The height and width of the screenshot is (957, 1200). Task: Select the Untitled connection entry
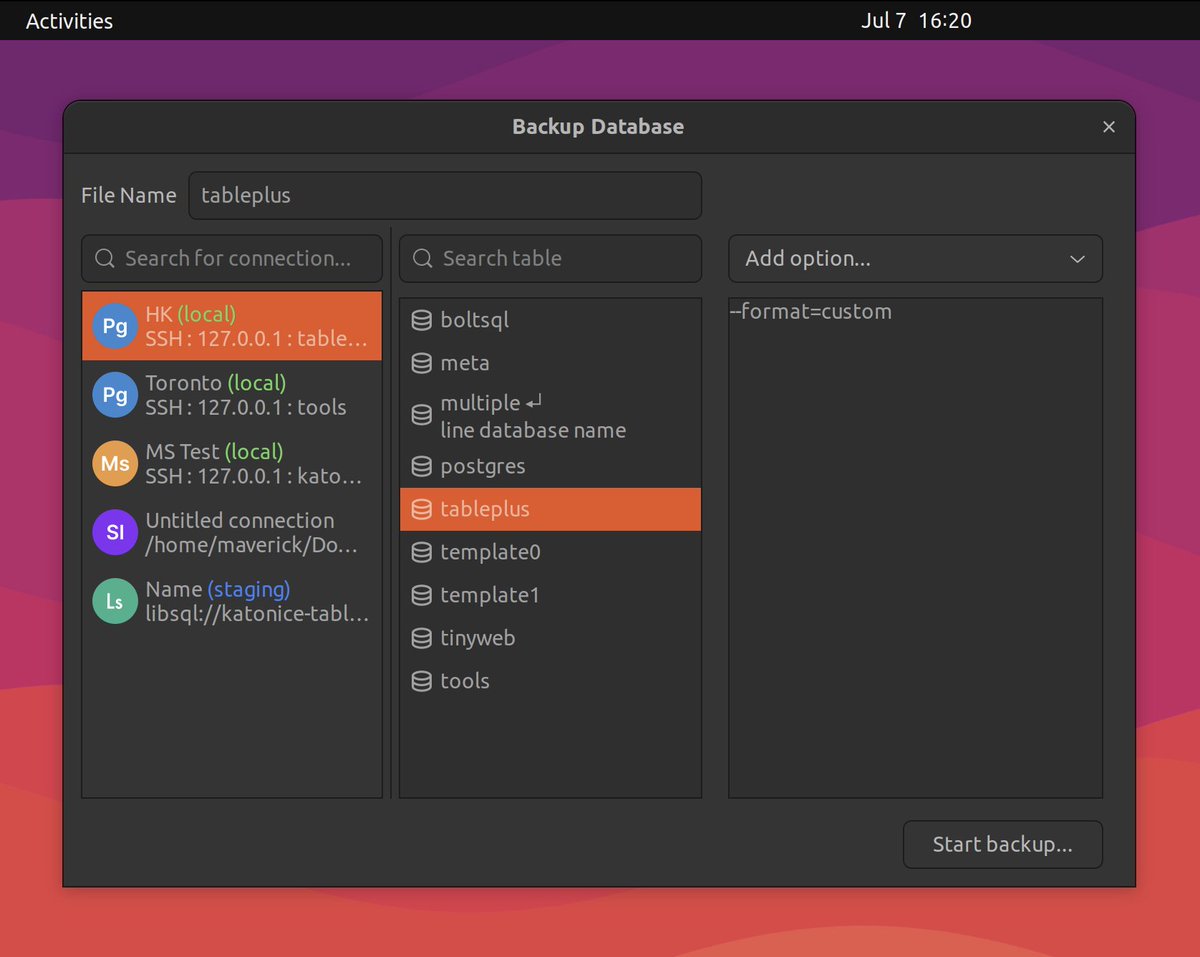(x=232, y=533)
